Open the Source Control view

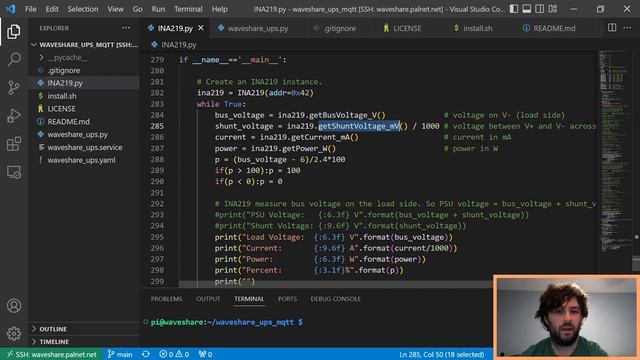(x=13, y=87)
